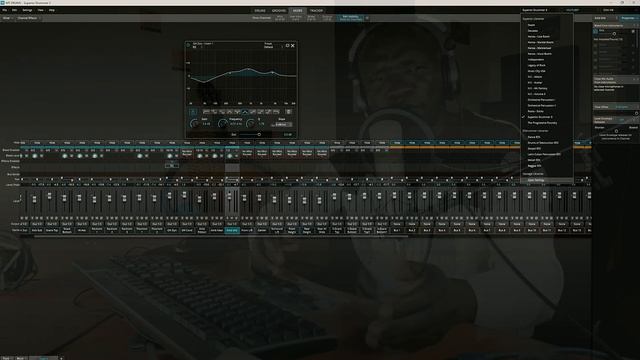The image size is (640, 360).
Task: Select Dance EZX expansion
Action: pos(533,137)
